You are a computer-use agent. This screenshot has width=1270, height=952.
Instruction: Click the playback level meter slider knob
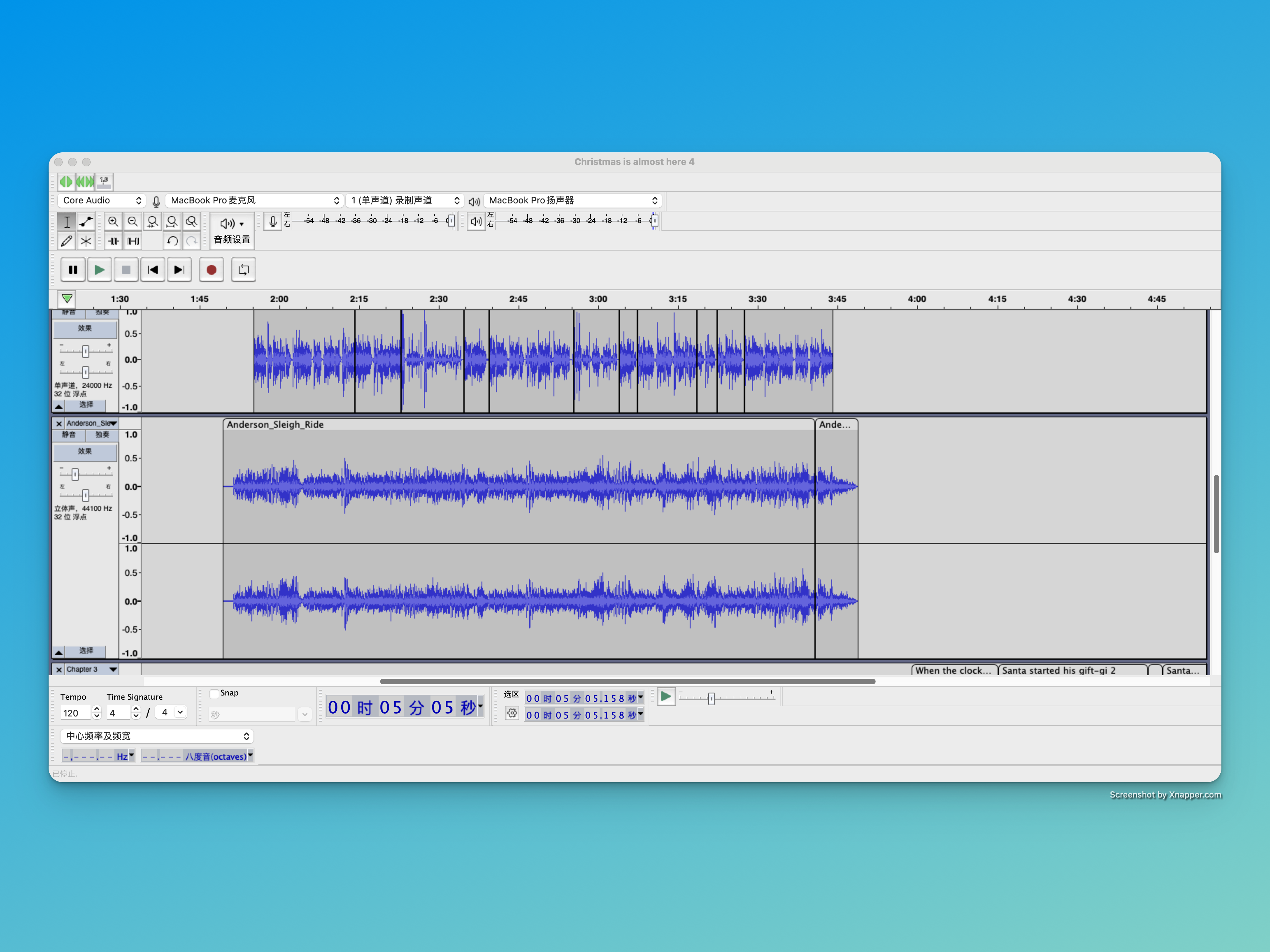pyautogui.click(x=654, y=221)
